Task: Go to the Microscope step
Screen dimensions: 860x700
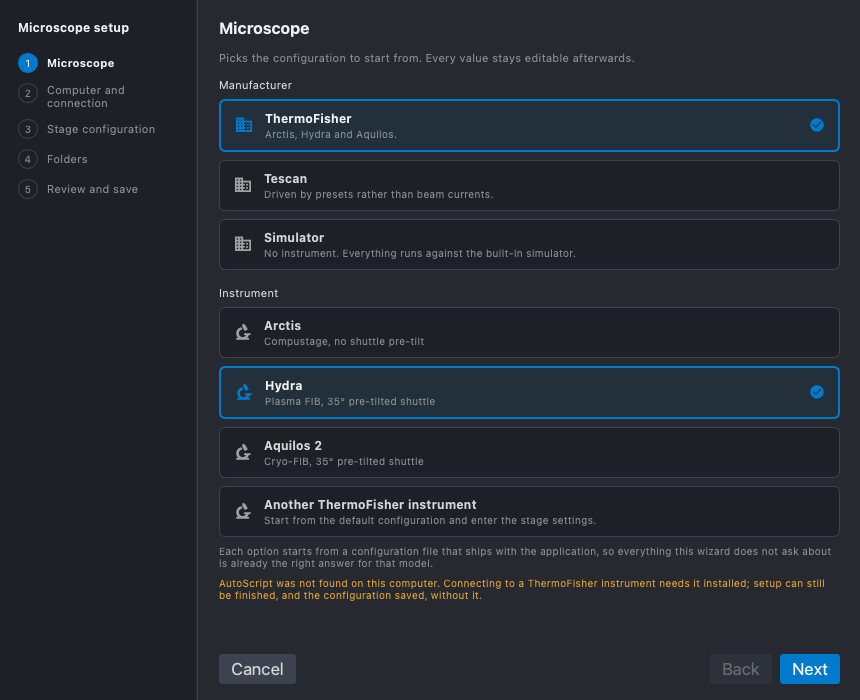Action: coord(81,63)
